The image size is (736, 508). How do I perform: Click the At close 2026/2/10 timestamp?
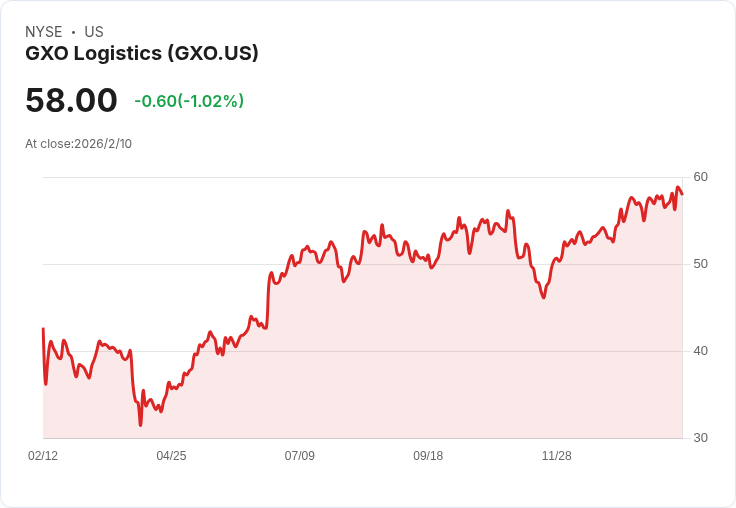pyautogui.click(x=78, y=143)
